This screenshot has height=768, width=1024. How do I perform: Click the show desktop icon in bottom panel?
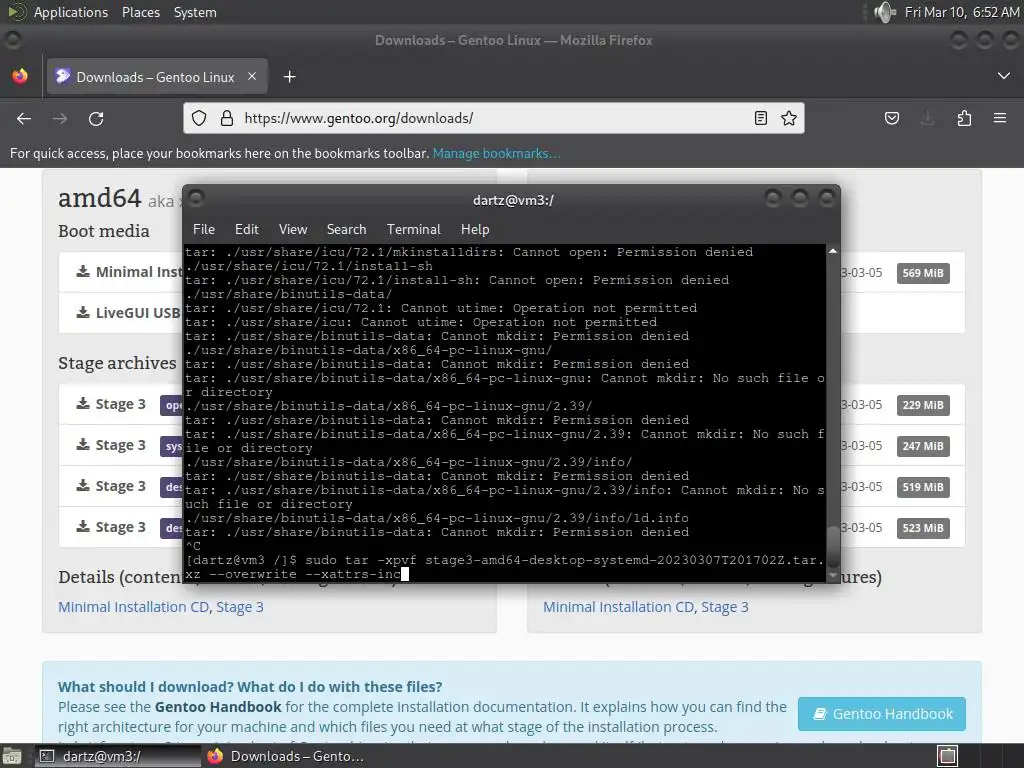click(x=12, y=756)
